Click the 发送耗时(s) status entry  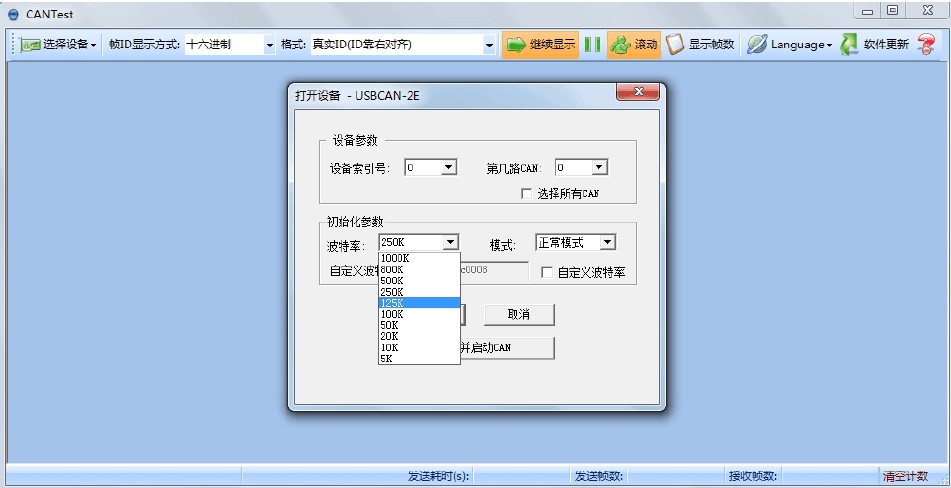[439, 476]
